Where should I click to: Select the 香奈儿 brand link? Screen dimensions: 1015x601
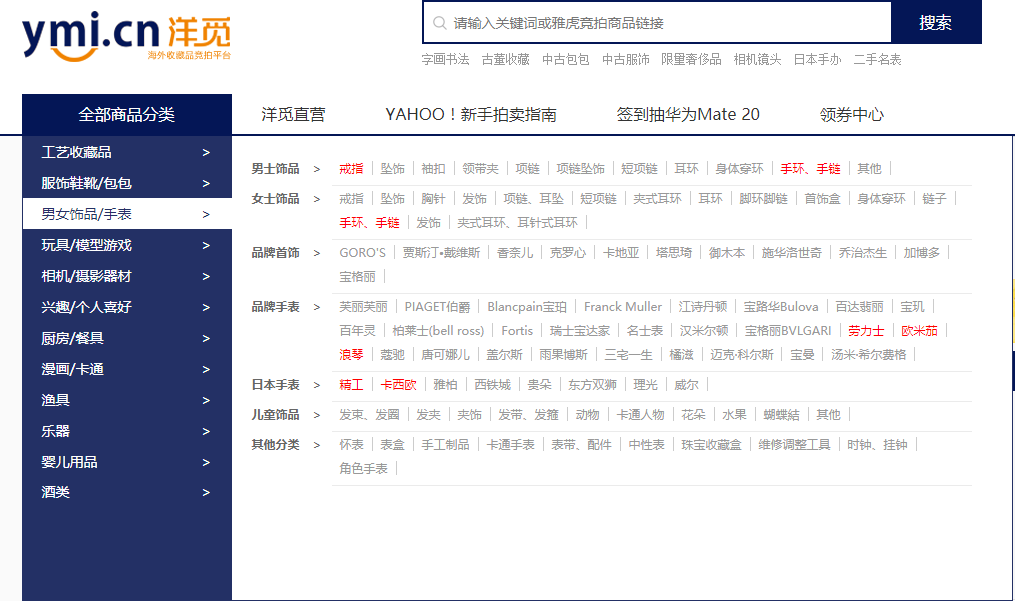click(515, 253)
